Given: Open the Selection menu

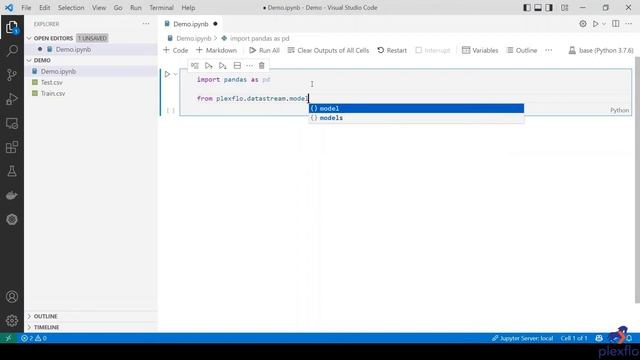Looking at the screenshot, I should point(71,8).
